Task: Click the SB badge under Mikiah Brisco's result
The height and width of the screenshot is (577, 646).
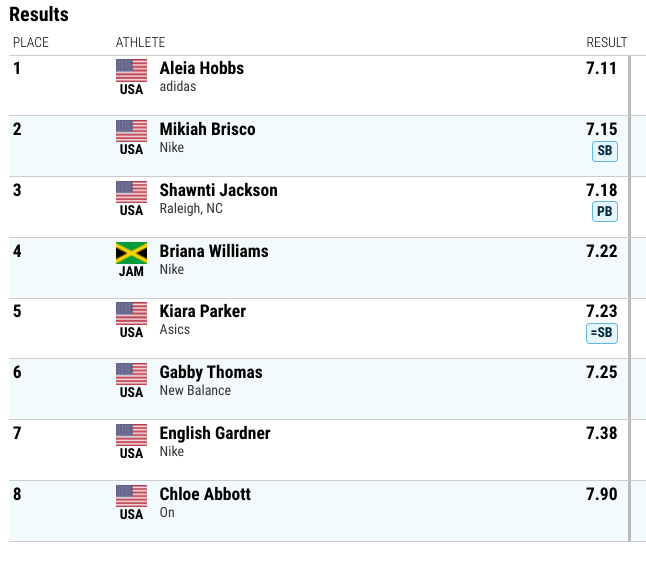Action: point(605,151)
